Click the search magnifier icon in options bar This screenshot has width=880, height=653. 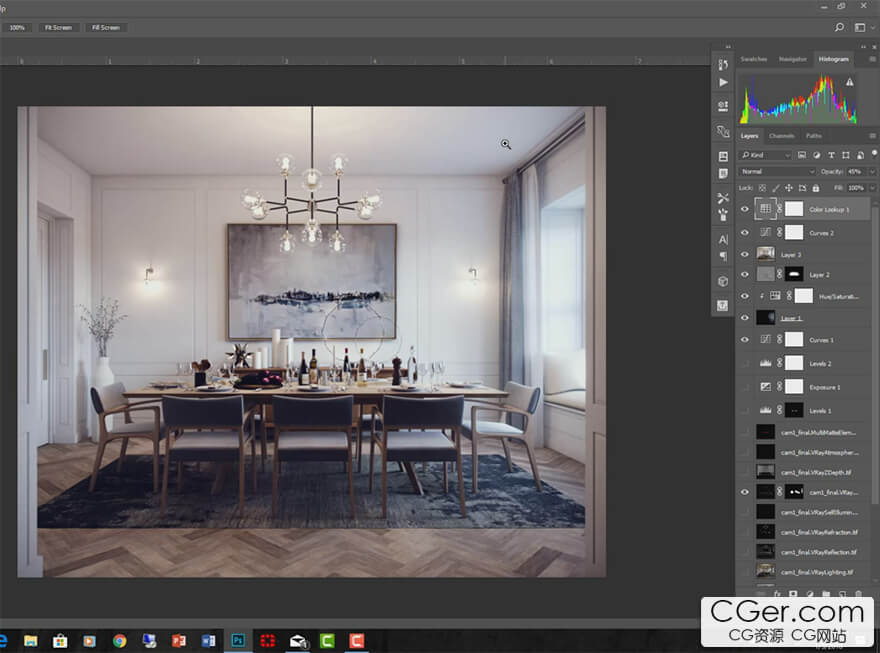tap(839, 27)
